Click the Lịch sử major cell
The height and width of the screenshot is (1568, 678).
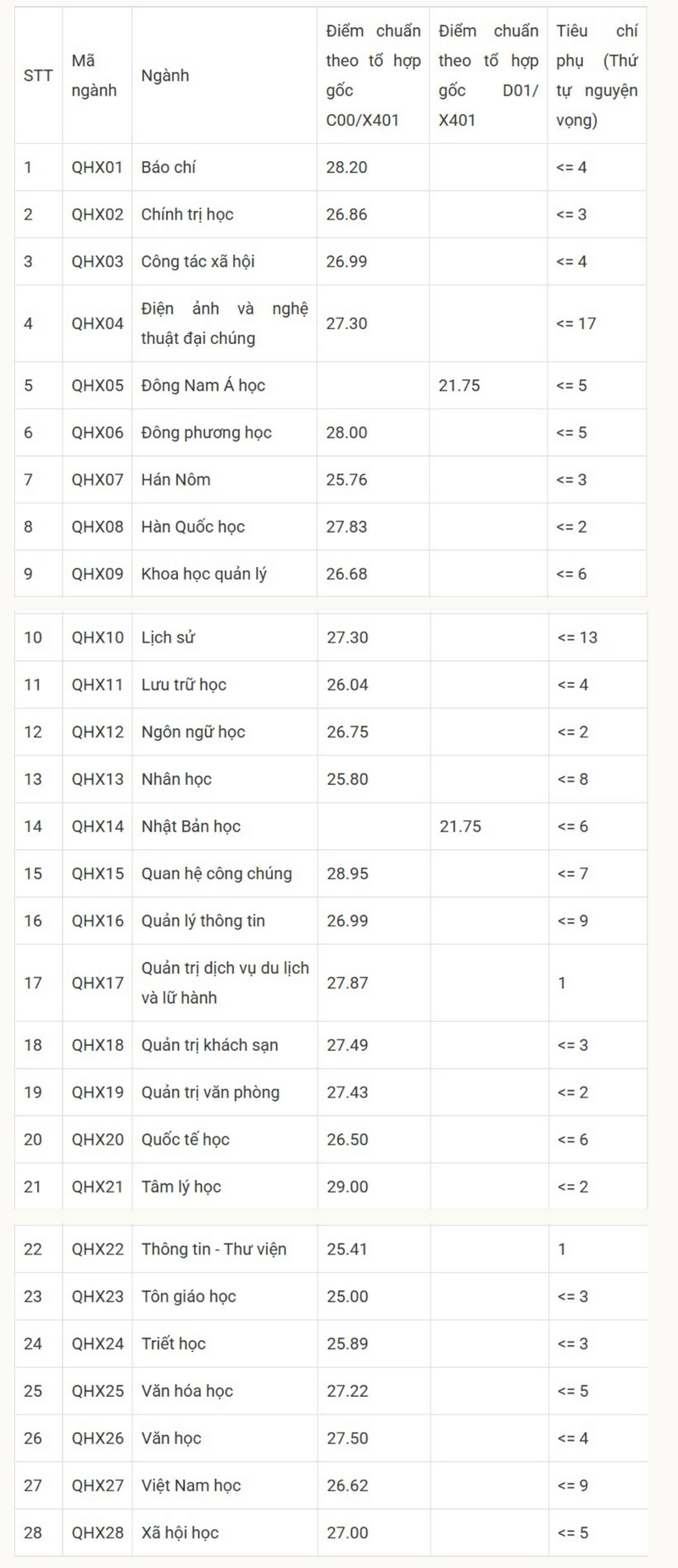coord(225,637)
